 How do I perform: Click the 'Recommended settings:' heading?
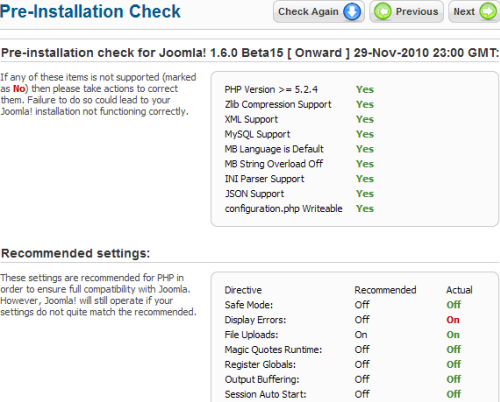[x=76, y=253]
